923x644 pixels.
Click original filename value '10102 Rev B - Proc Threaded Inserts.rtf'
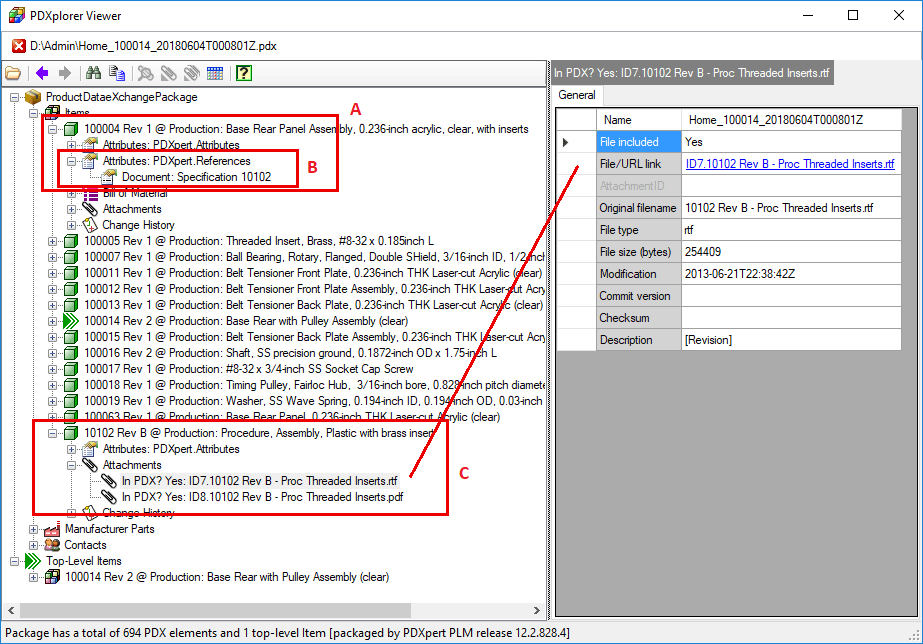[x=791, y=208]
